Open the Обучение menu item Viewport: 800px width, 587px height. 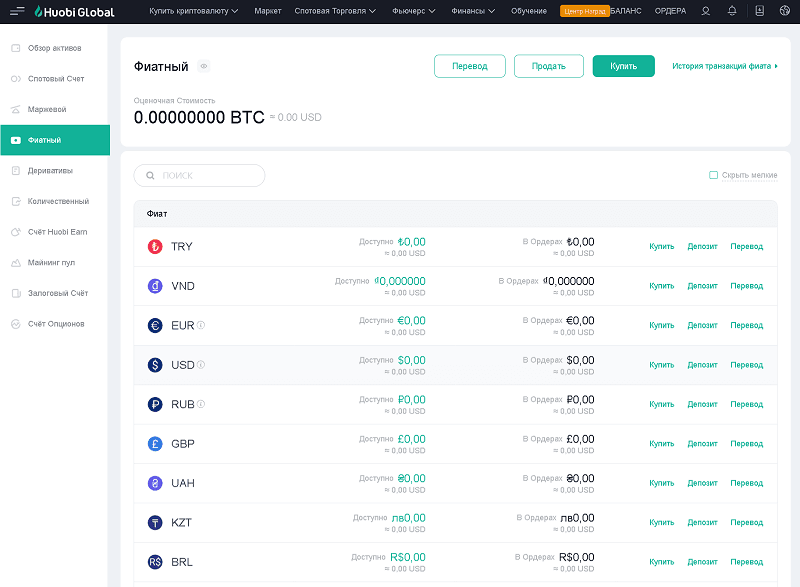529,11
